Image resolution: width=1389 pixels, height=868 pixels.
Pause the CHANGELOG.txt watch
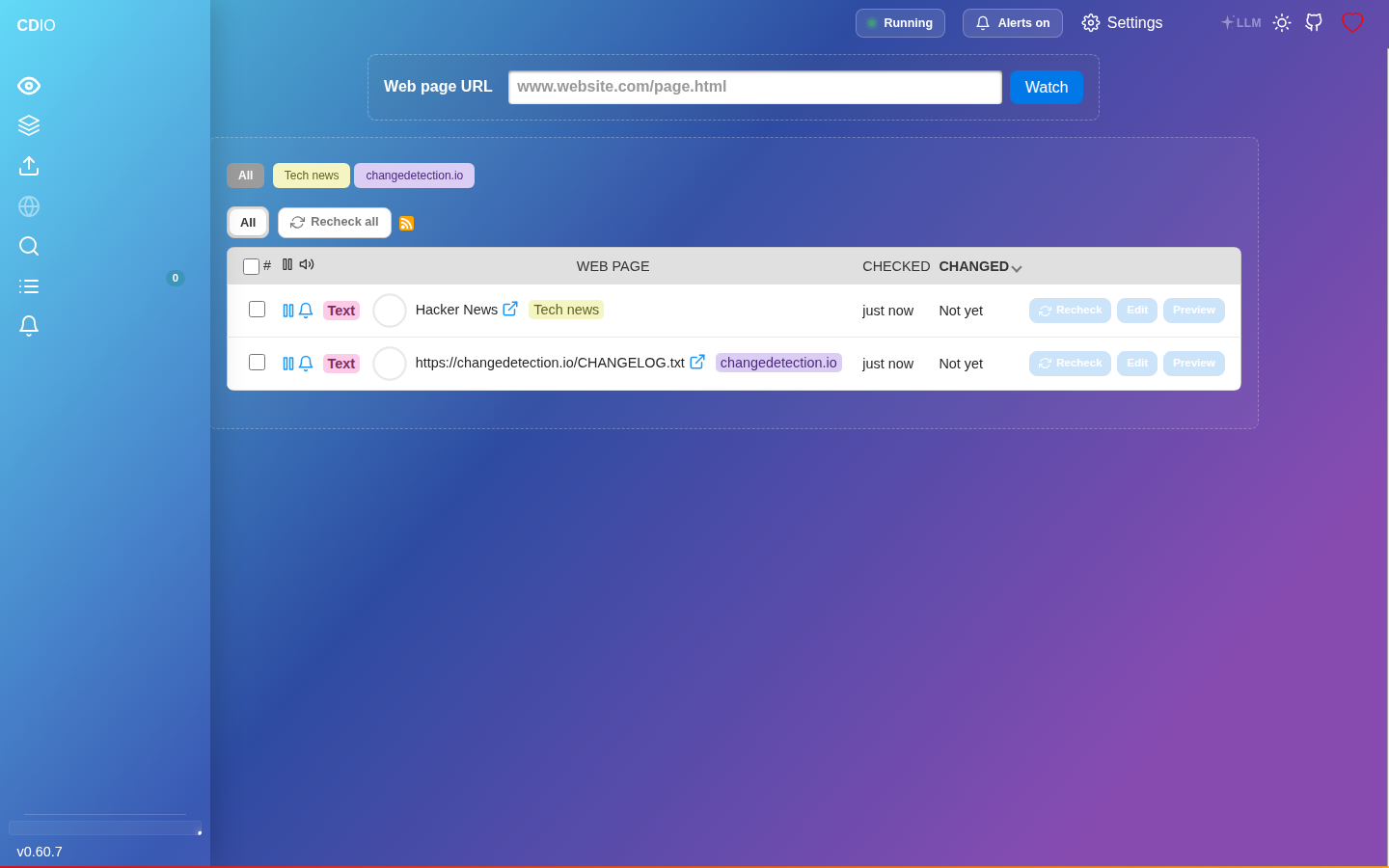click(x=288, y=364)
